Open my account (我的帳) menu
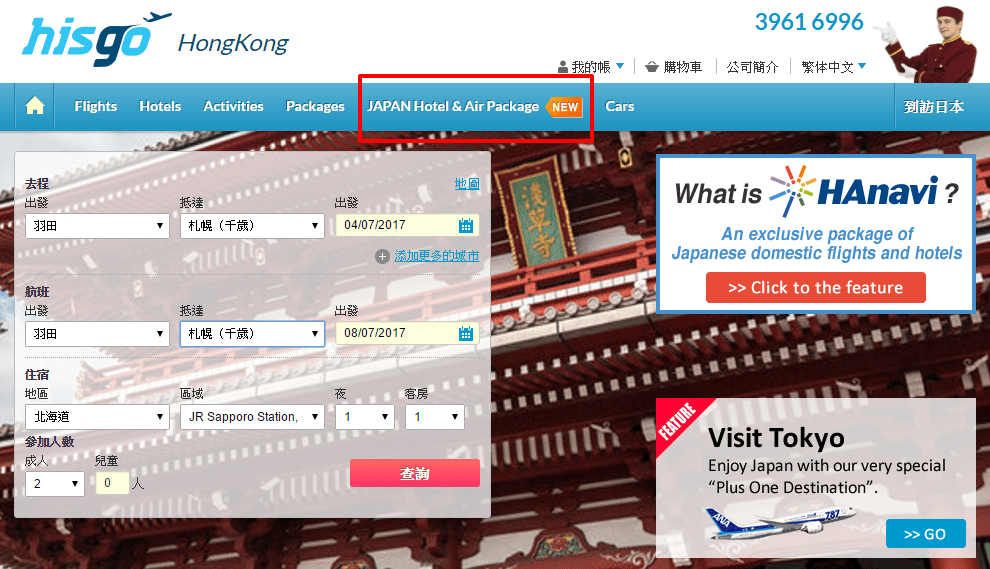The width and height of the screenshot is (990, 569). 591,67
